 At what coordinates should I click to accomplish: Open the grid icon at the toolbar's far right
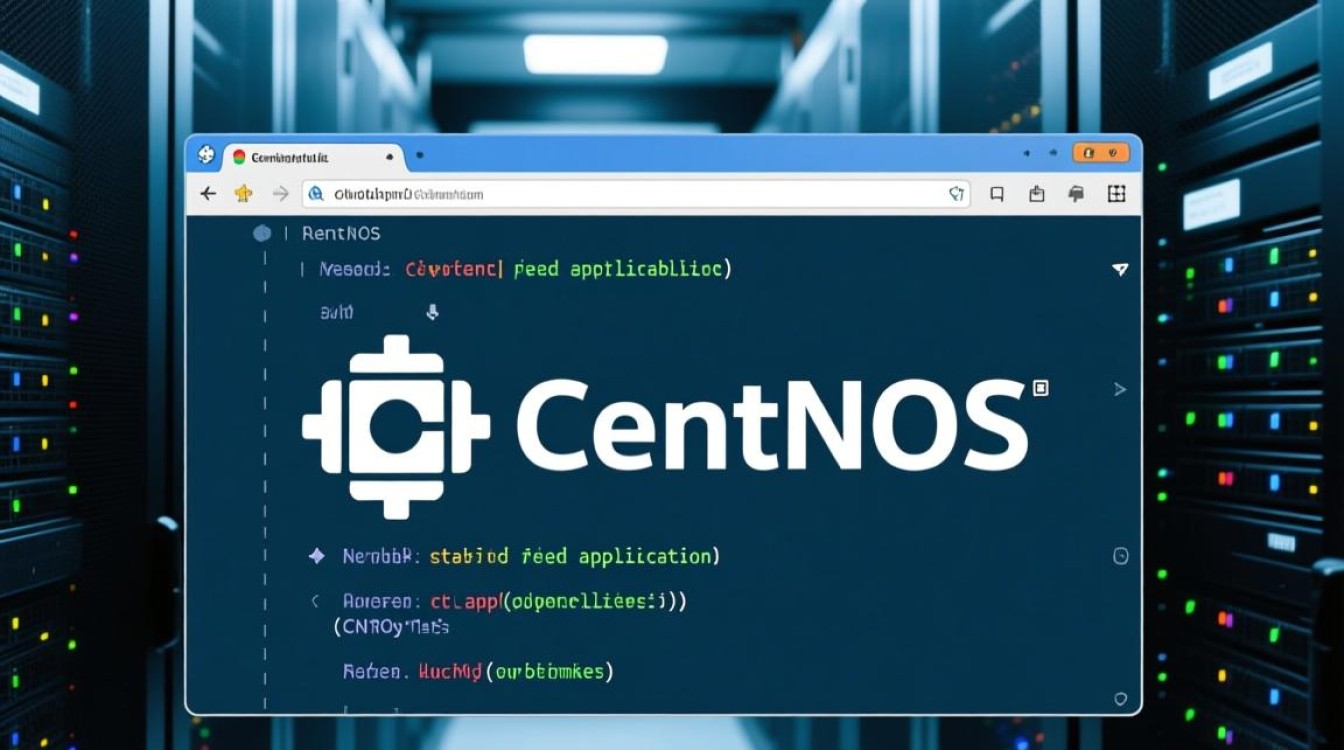[1117, 194]
